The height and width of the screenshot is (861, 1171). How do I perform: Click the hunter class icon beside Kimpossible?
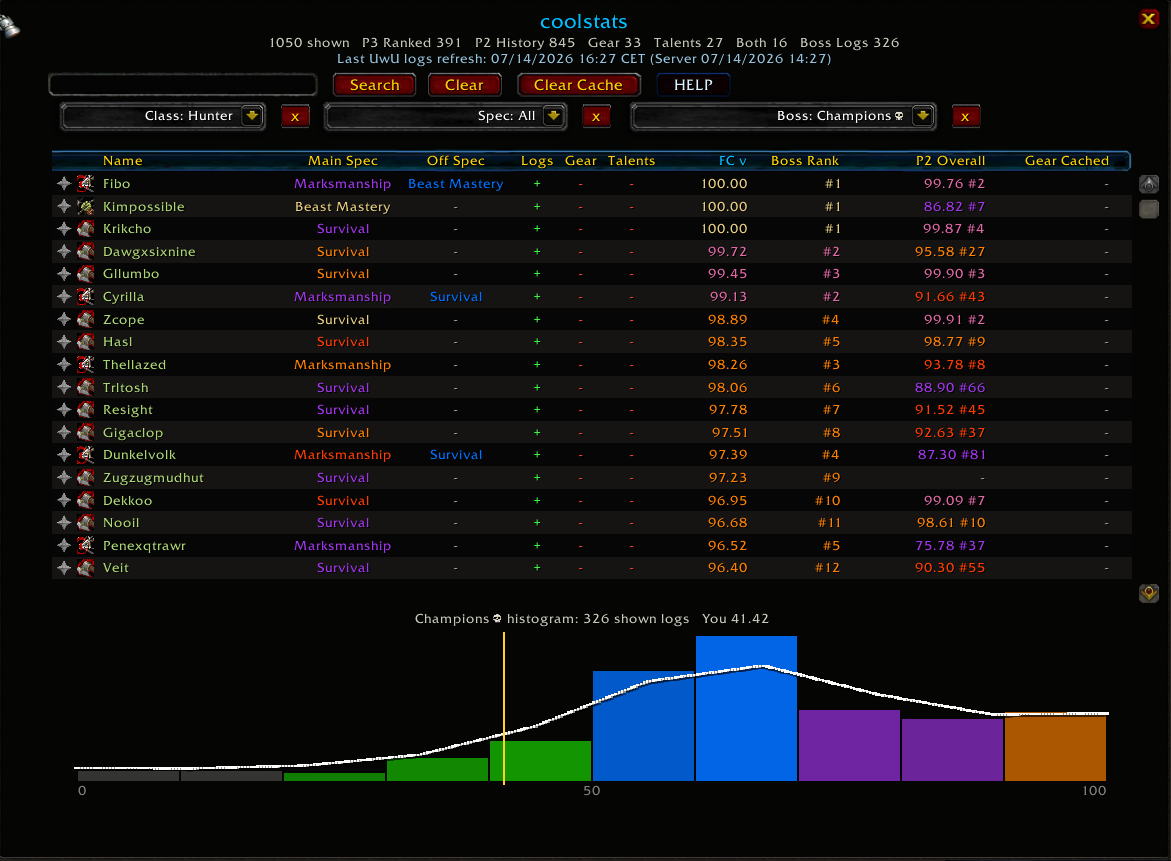click(86, 206)
